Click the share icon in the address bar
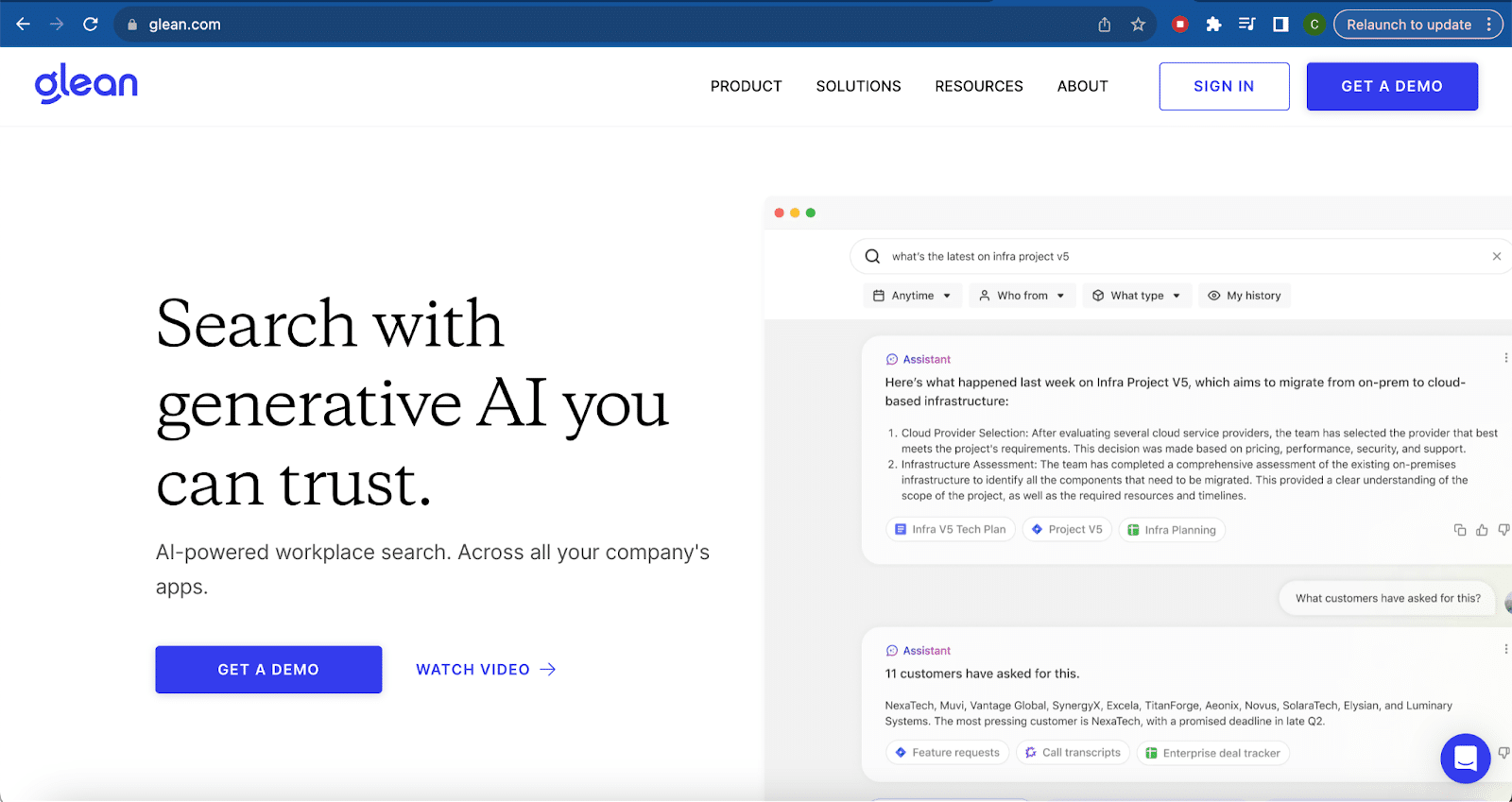Viewport: 1512px width, 802px height. [1104, 25]
